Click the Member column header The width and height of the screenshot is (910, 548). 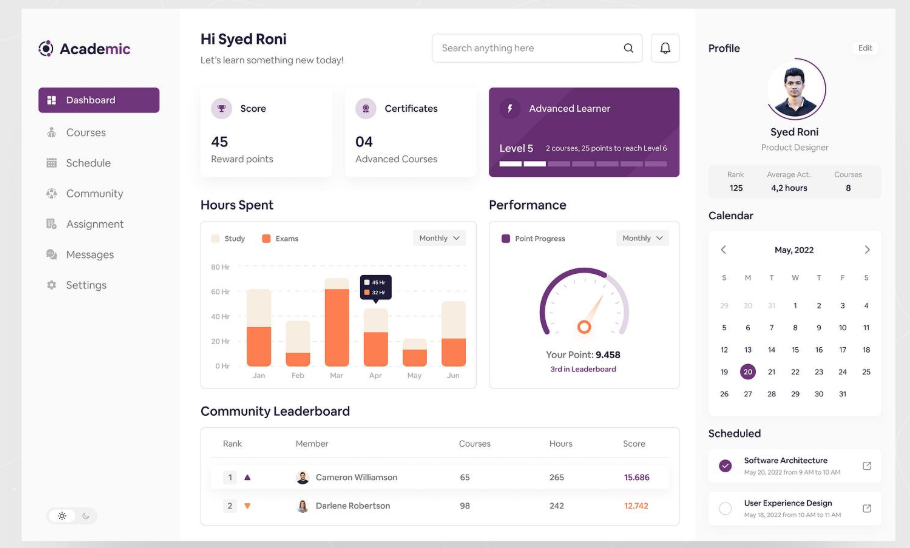(x=312, y=444)
